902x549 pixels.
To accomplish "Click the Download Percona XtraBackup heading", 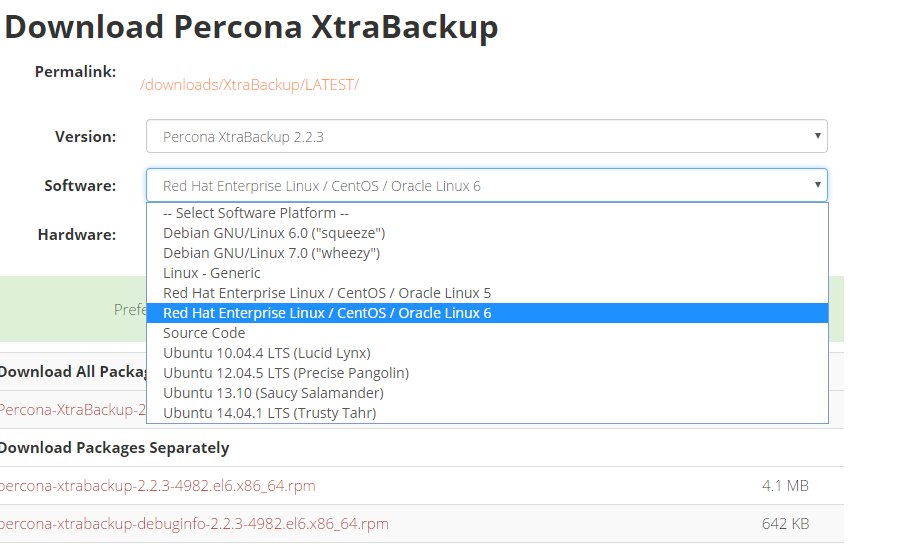I will tap(251, 27).
